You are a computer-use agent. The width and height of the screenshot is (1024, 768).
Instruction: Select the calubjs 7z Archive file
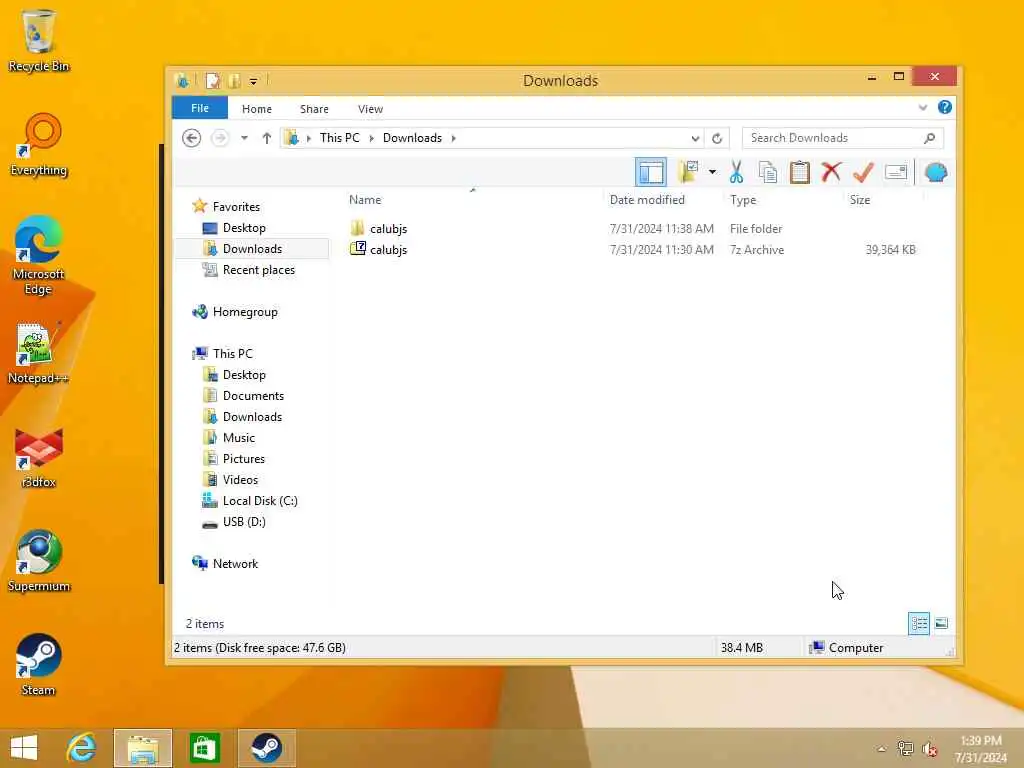click(x=379, y=249)
